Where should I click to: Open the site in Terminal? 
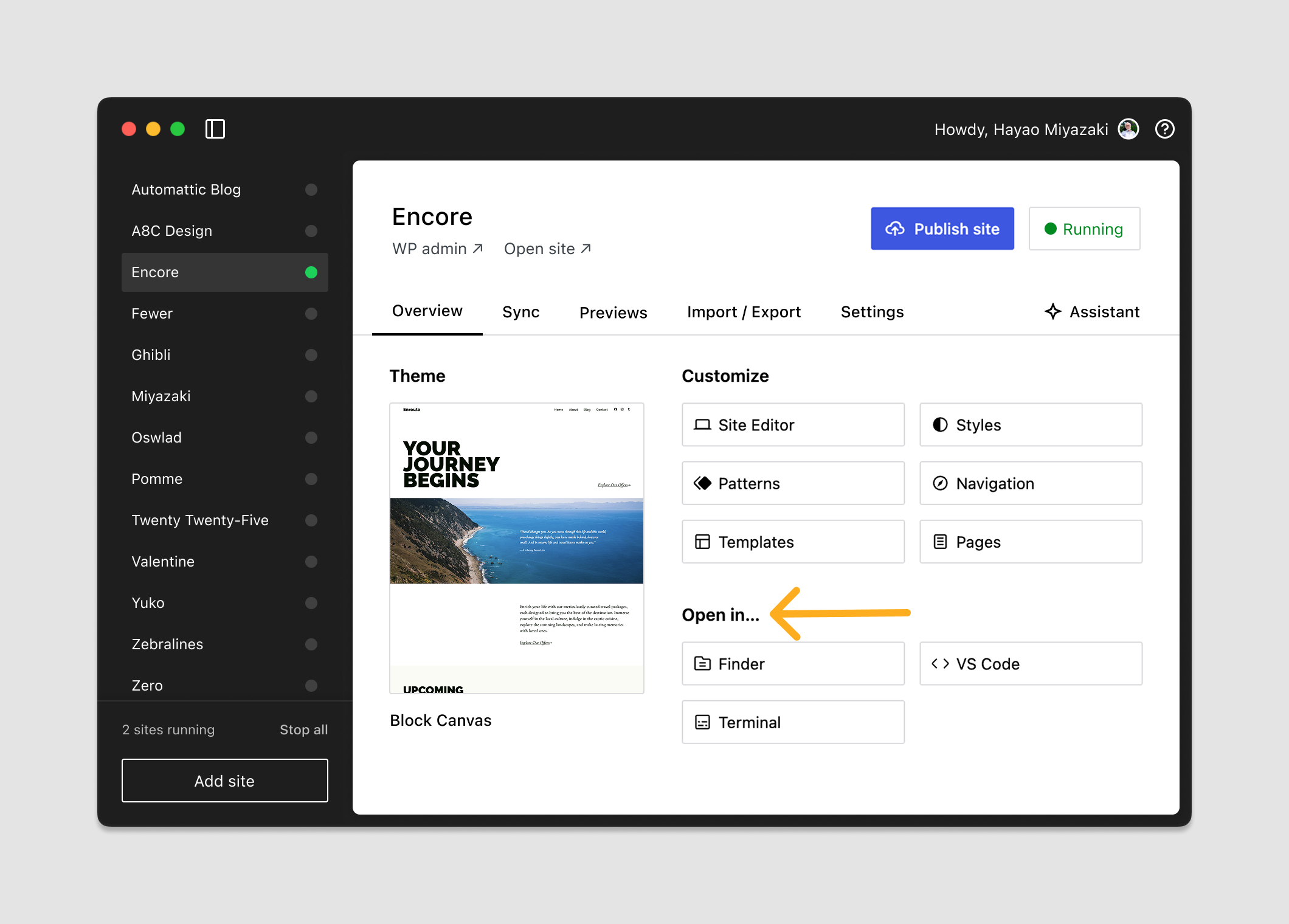point(793,722)
